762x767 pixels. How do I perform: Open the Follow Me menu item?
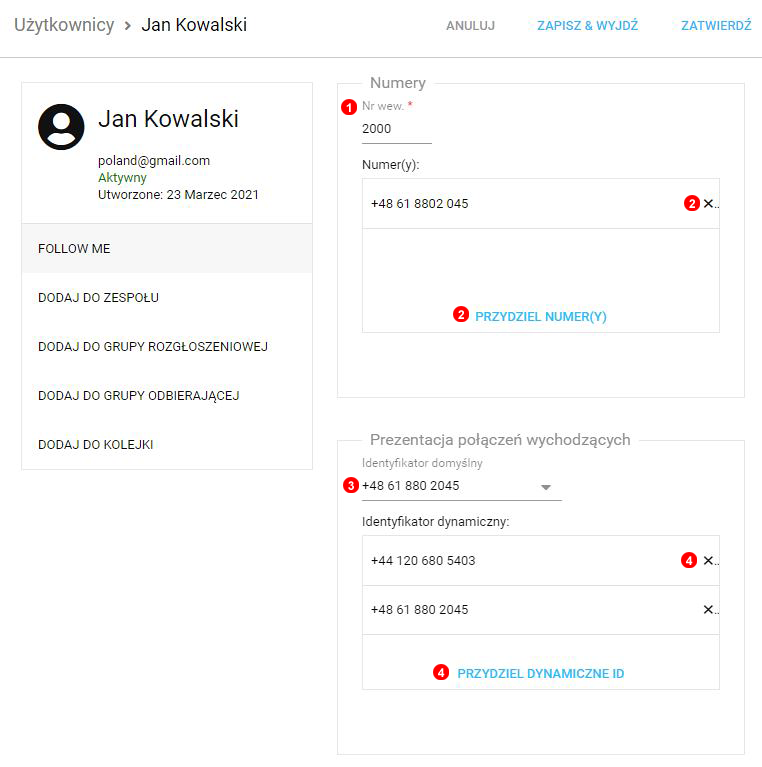point(167,249)
